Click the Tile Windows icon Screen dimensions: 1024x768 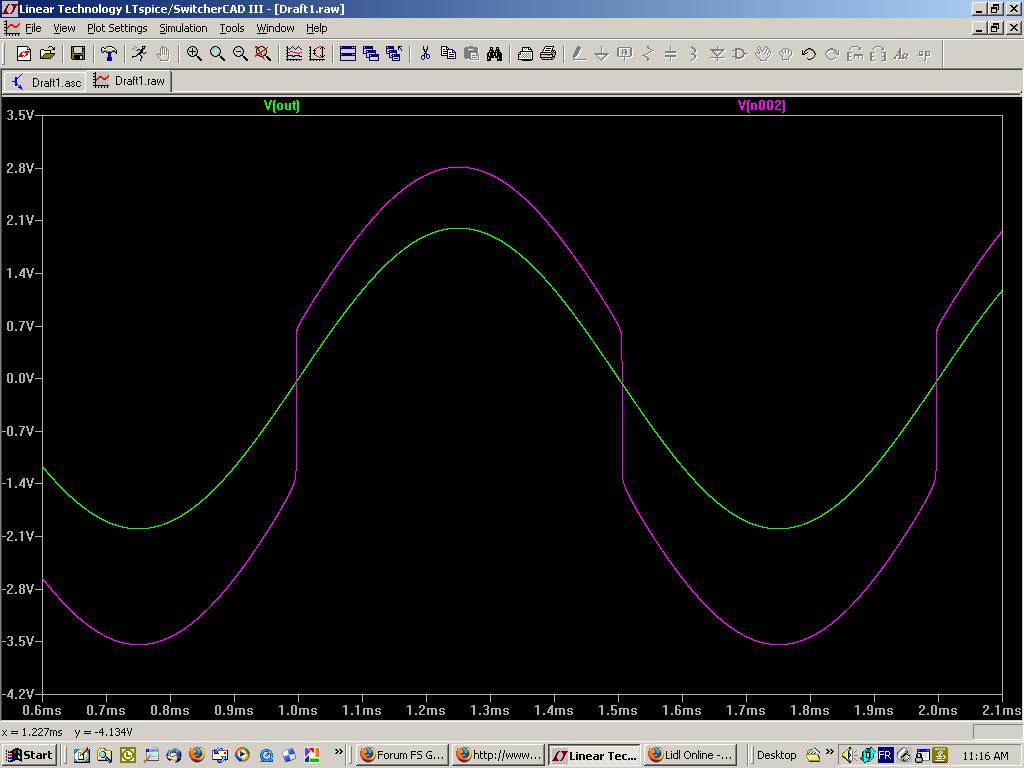point(348,54)
